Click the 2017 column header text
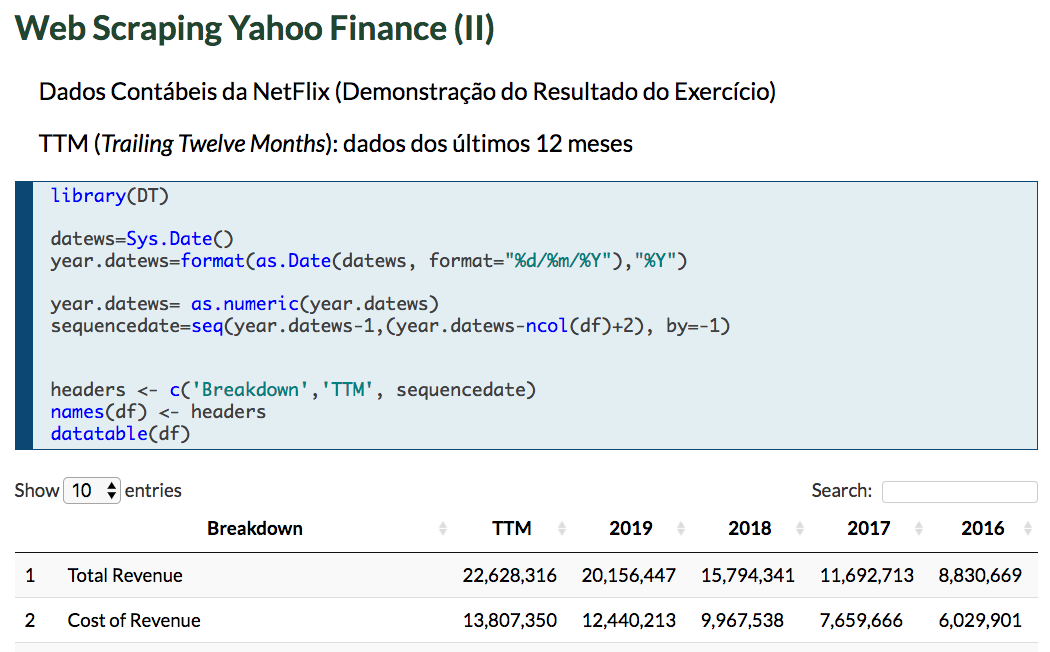The width and height of the screenshot is (1050, 652). 869,529
